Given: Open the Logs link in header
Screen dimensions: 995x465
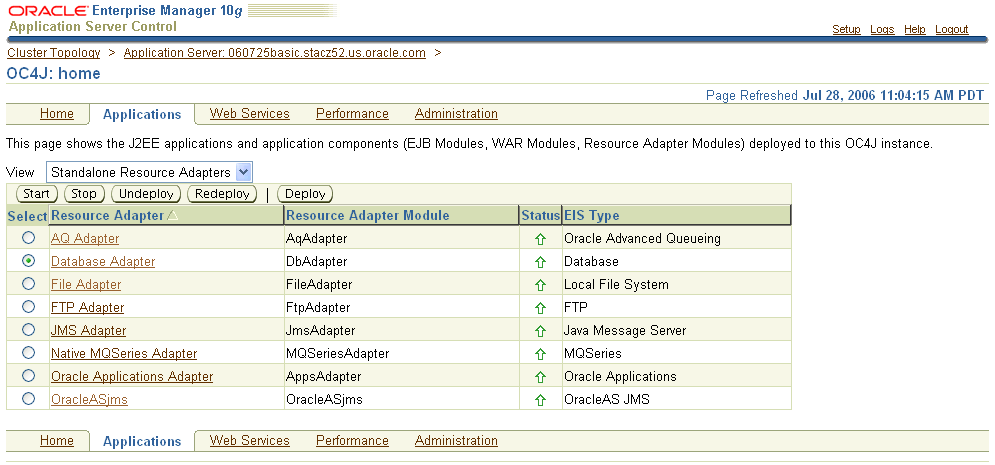Looking at the screenshot, I should 882,29.
